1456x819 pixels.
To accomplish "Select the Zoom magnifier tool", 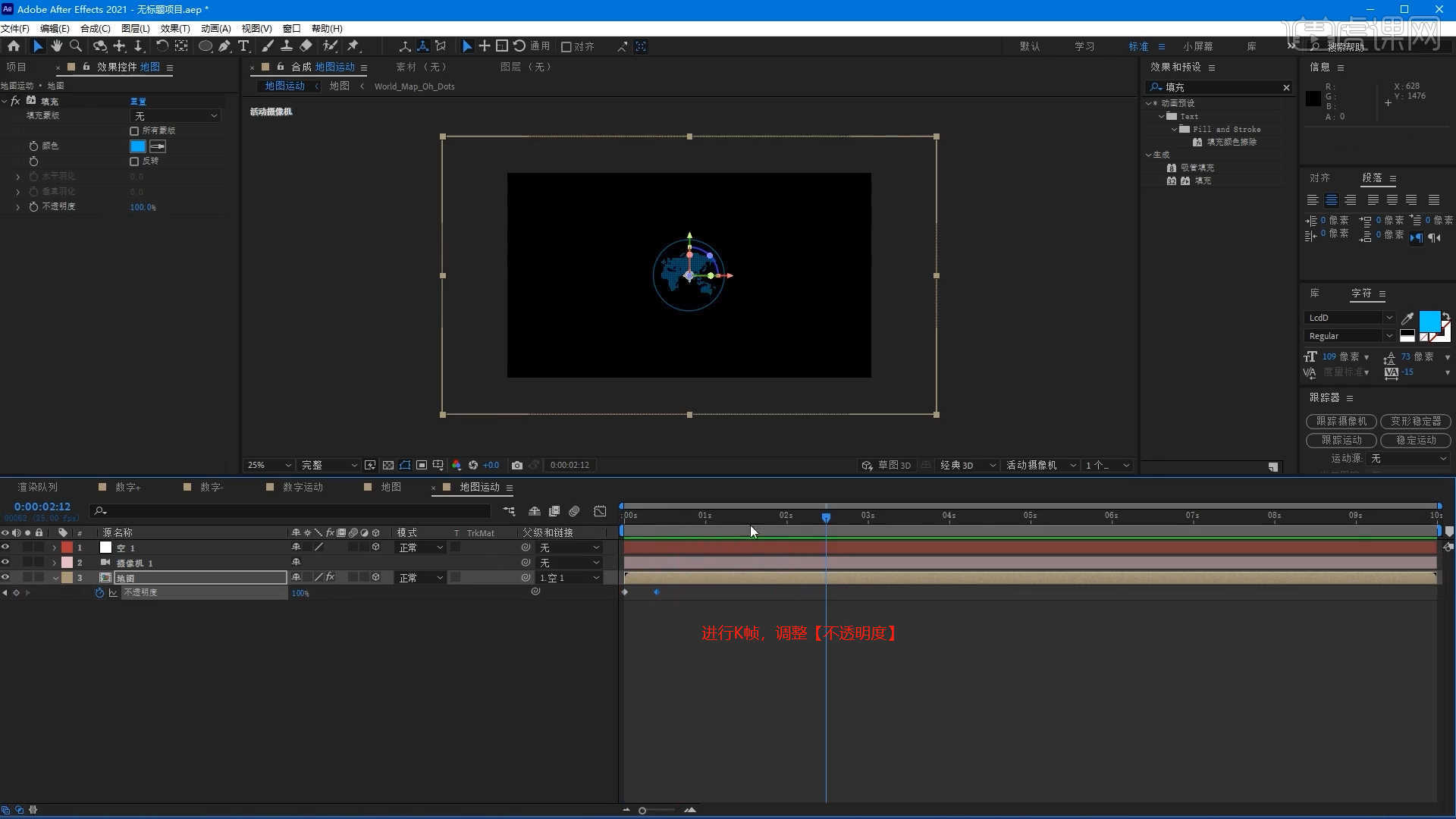I will 76,46.
